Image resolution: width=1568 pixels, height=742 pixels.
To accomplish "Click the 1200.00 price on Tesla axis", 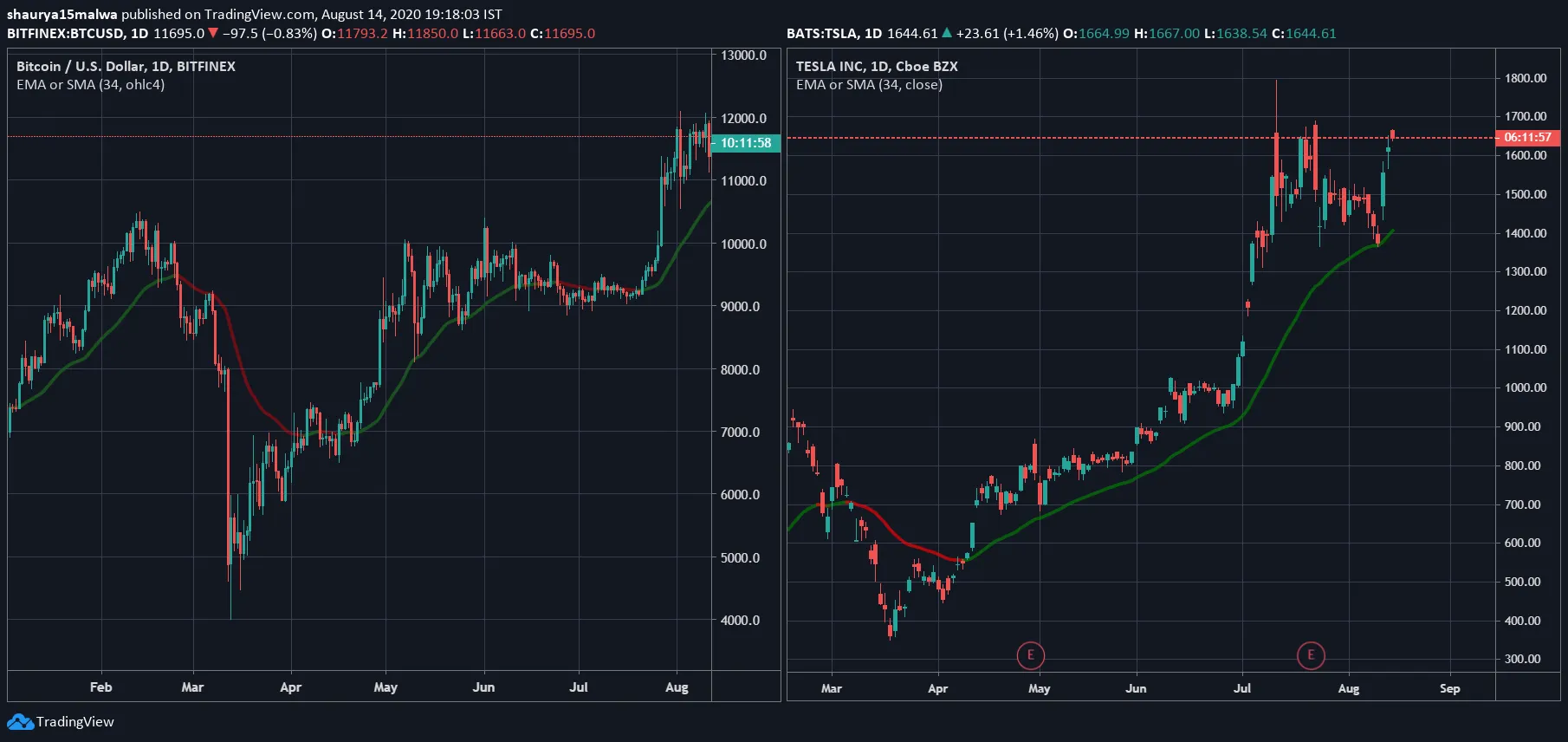I will 1526,310.
